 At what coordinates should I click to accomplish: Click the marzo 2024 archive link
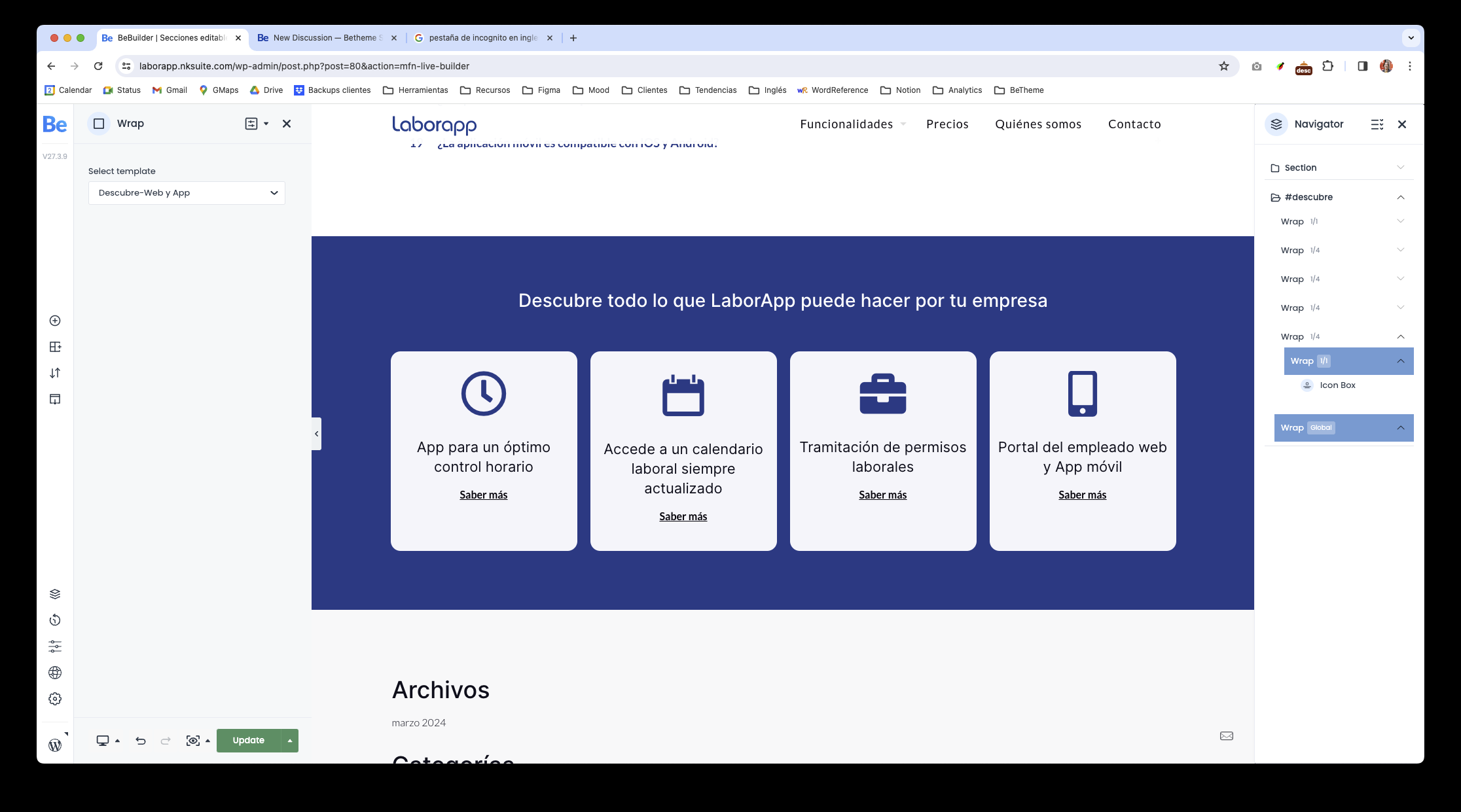pyautogui.click(x=419, y=723)
